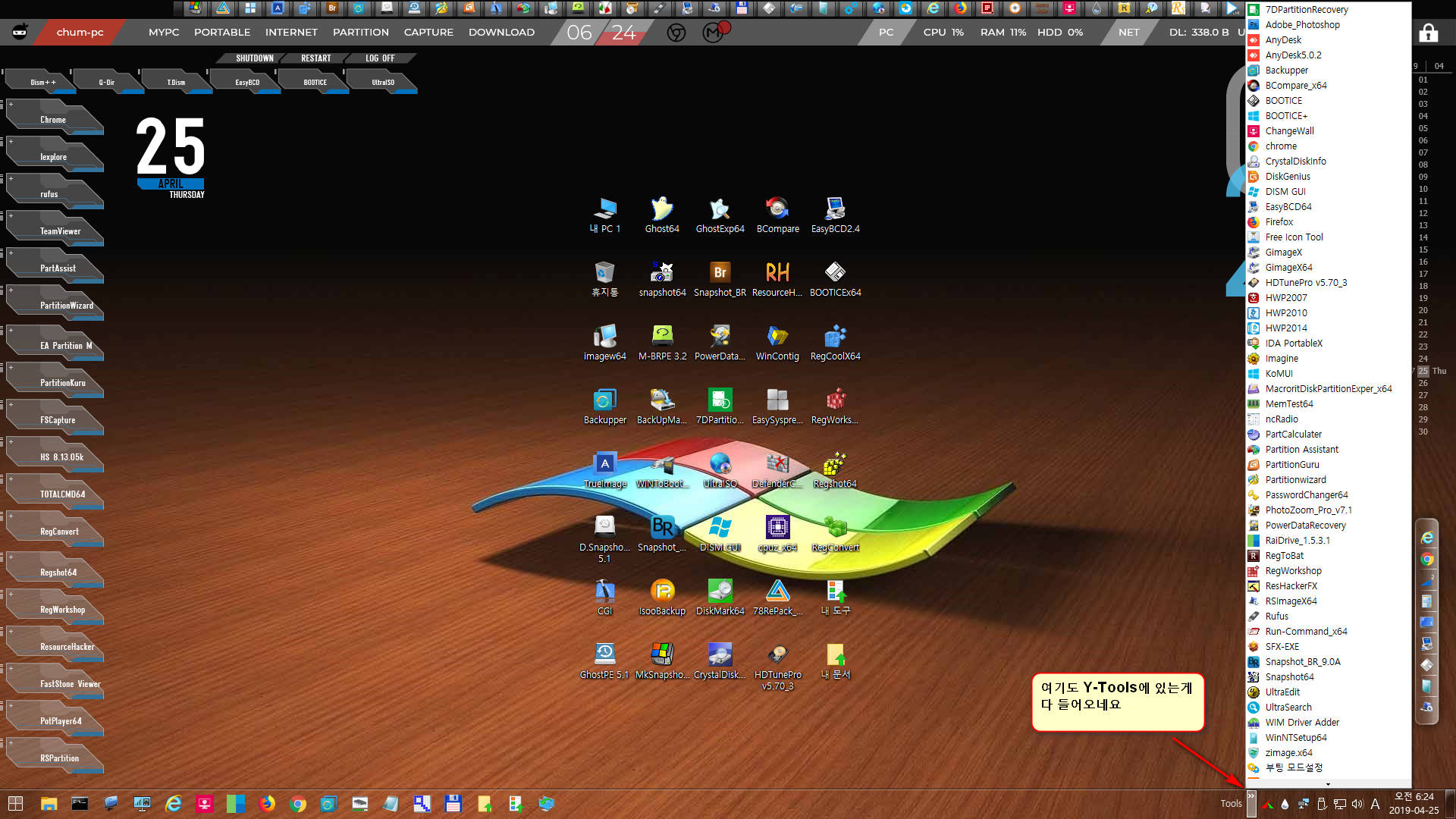The height and width of the screenshot is (819, 1456).
Task: Open Backupper desktop icon
Action: coord(604,406)
